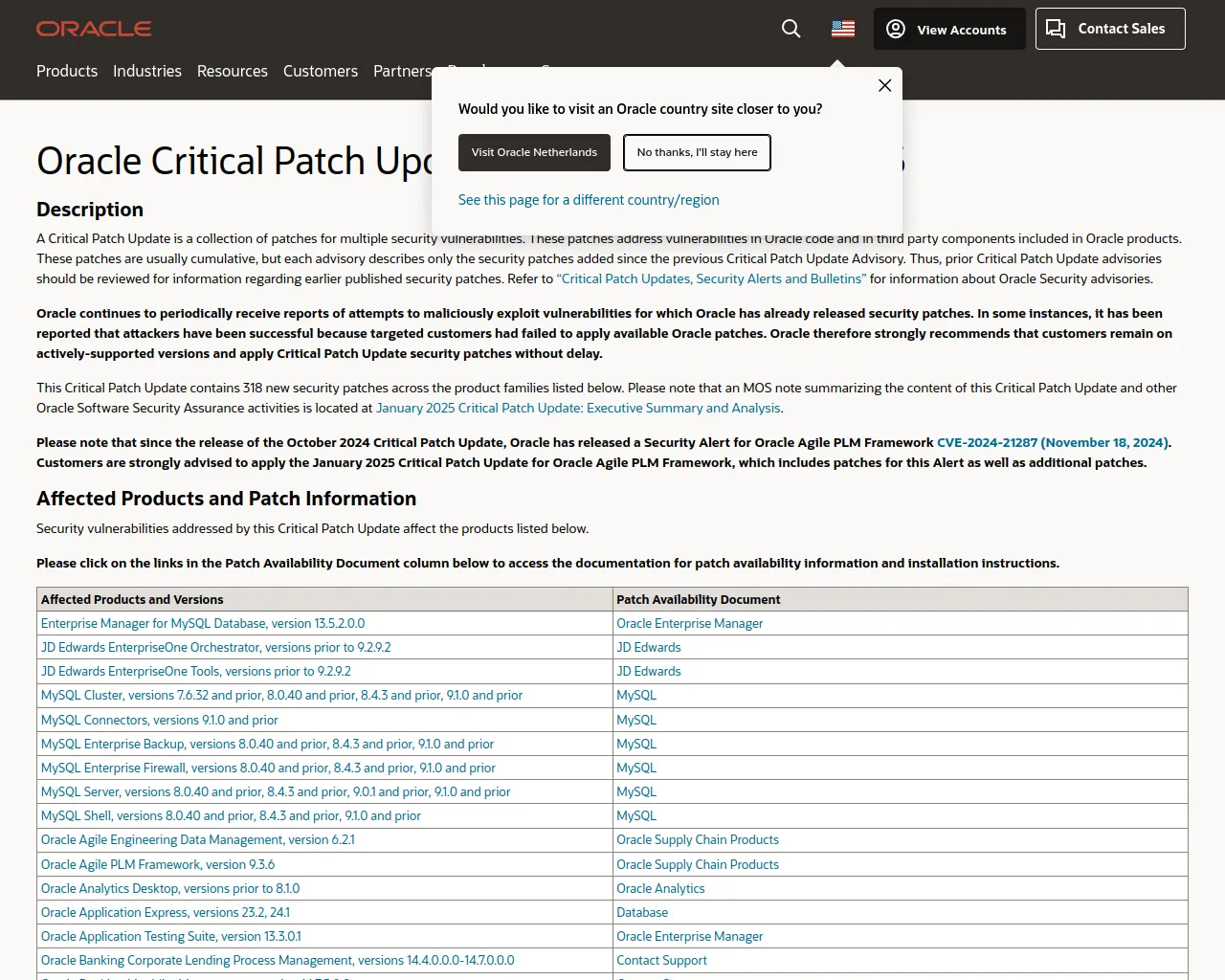Open MySQL patch document for Enterprise Firewall row
Screen dimensions: 1225x980
636,768
